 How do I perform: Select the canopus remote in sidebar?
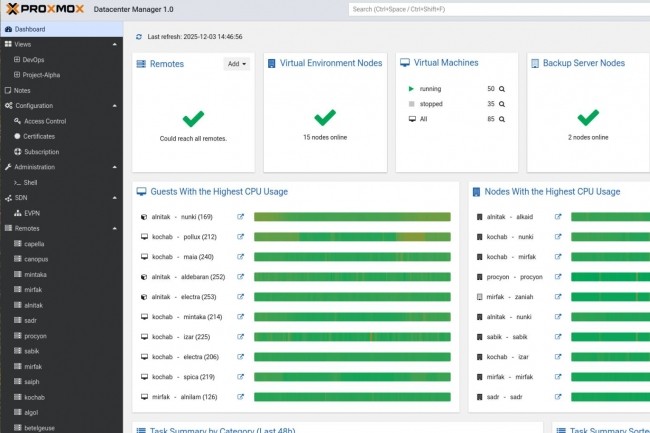tap(35, 259)
